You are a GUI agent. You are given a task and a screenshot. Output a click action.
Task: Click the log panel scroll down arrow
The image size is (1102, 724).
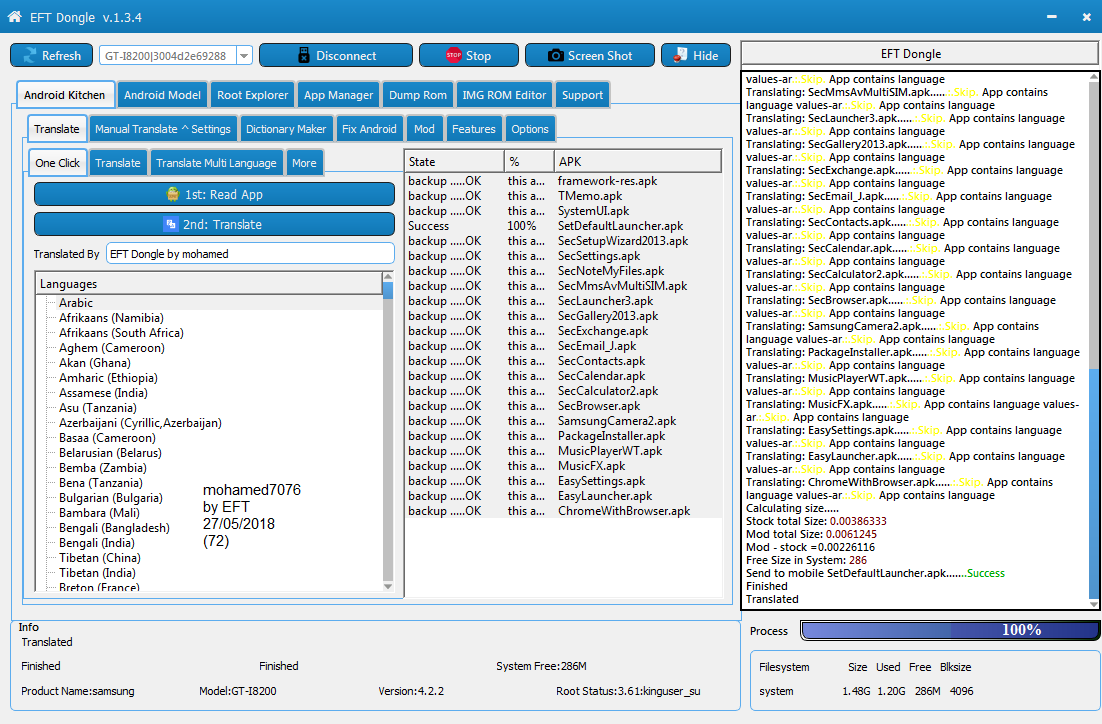point(1094,603)
